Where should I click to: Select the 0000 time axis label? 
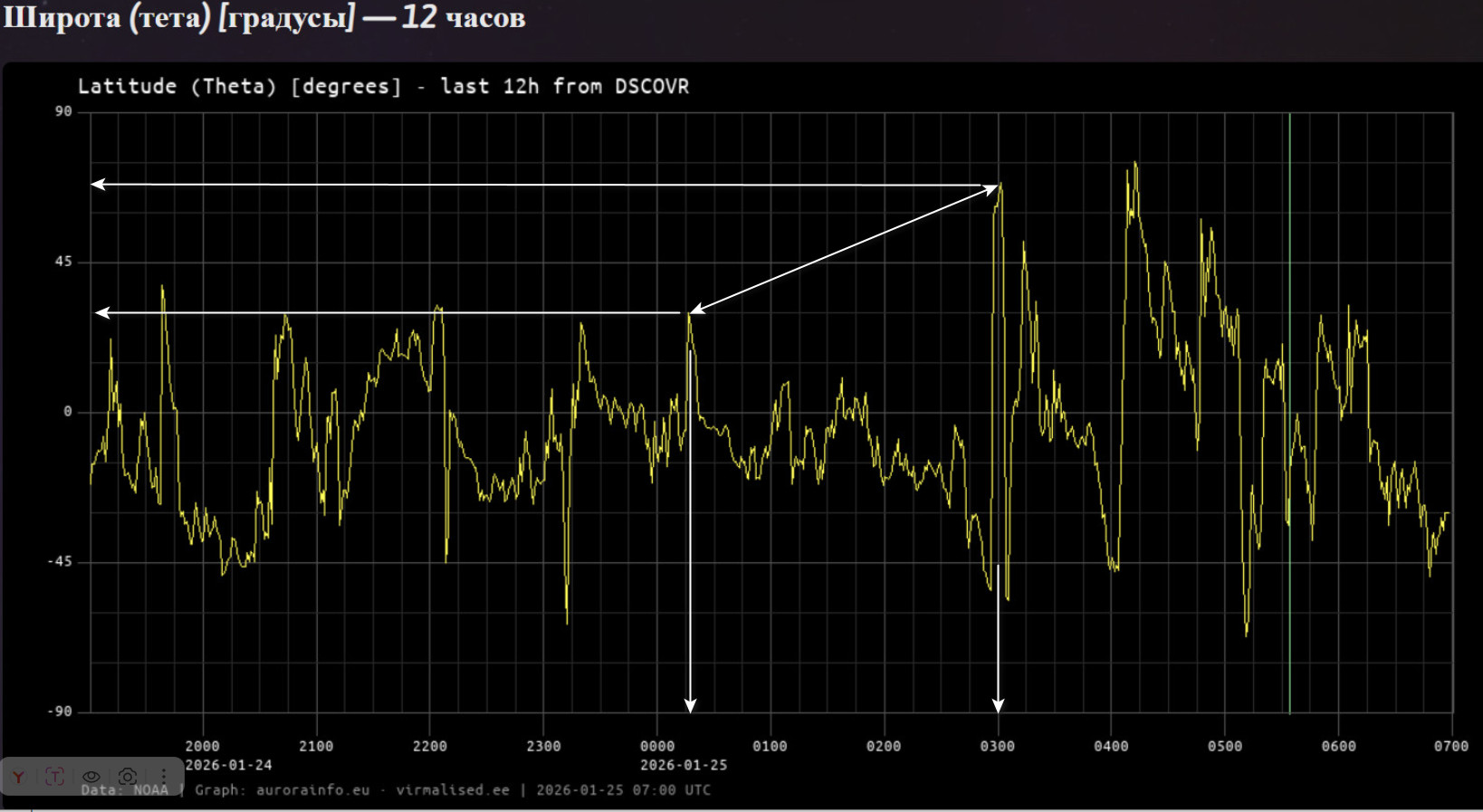pyautogui.click(x=657, y=746)
